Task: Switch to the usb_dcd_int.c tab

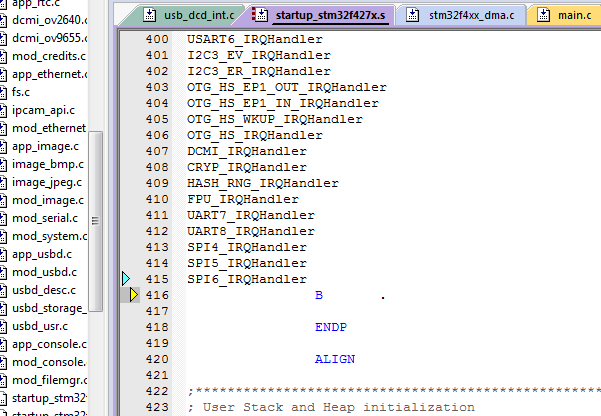Action: [x=188, y=15]
